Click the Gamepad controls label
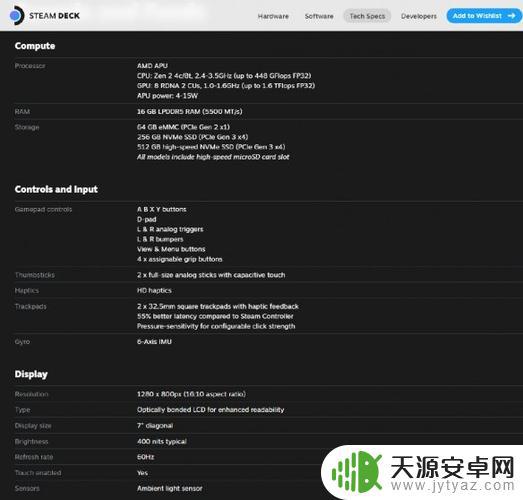Image resolution: width=523 pixels, height=500 pixels. [x=43, y=209]
